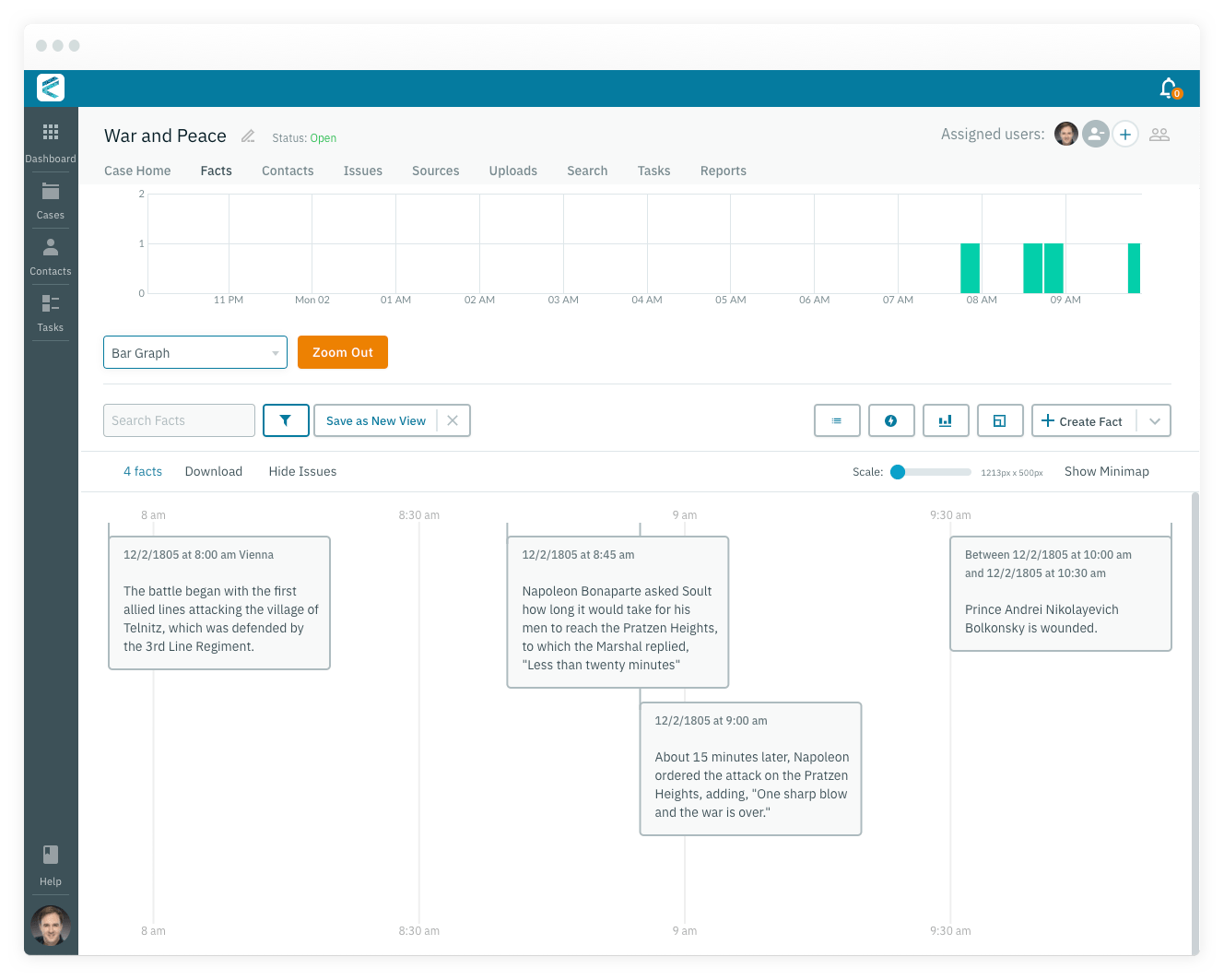Screen dimensions: 1224x980
Task: Click the 4 facts link
Action: tap(143, 471)
